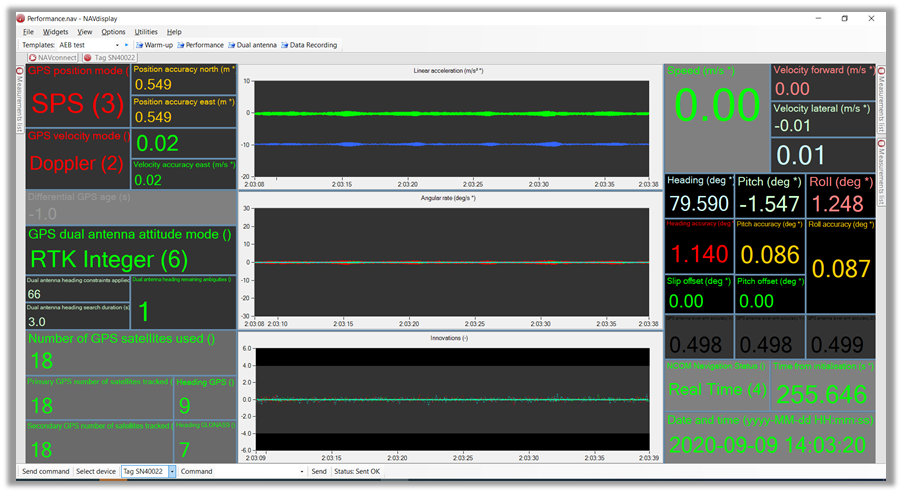Open the File menu
The width and height of the screenshot is (902, 493).
click(x=28, y=32)
